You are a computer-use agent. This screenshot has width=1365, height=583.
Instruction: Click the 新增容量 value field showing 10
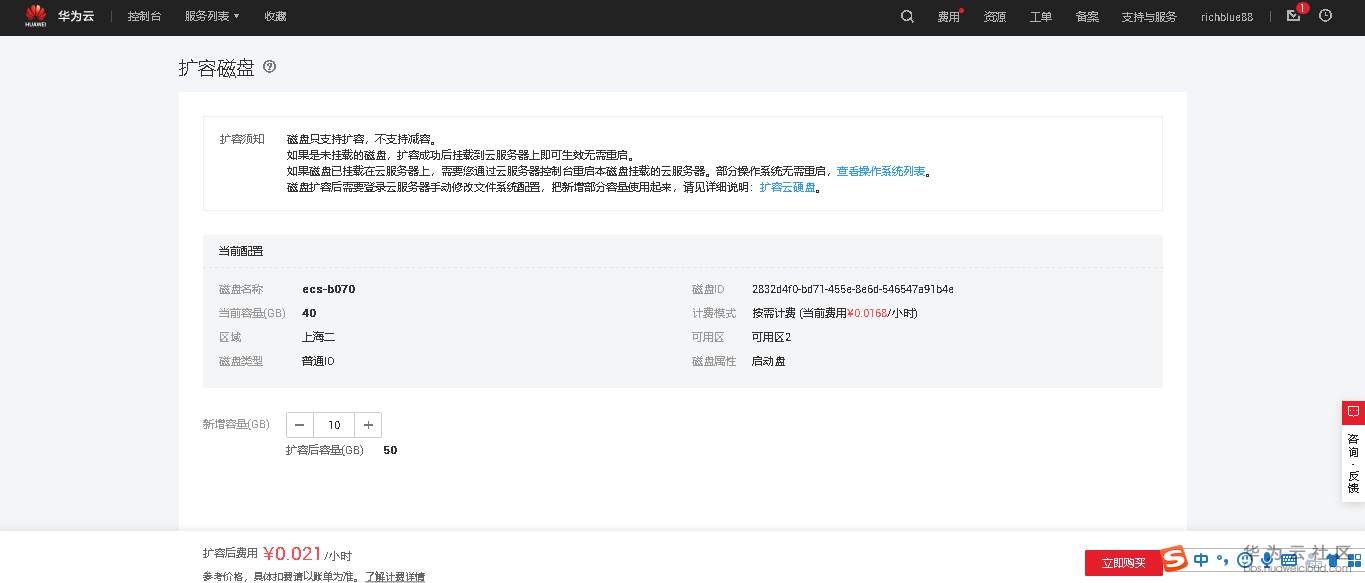tap(334, 425)
